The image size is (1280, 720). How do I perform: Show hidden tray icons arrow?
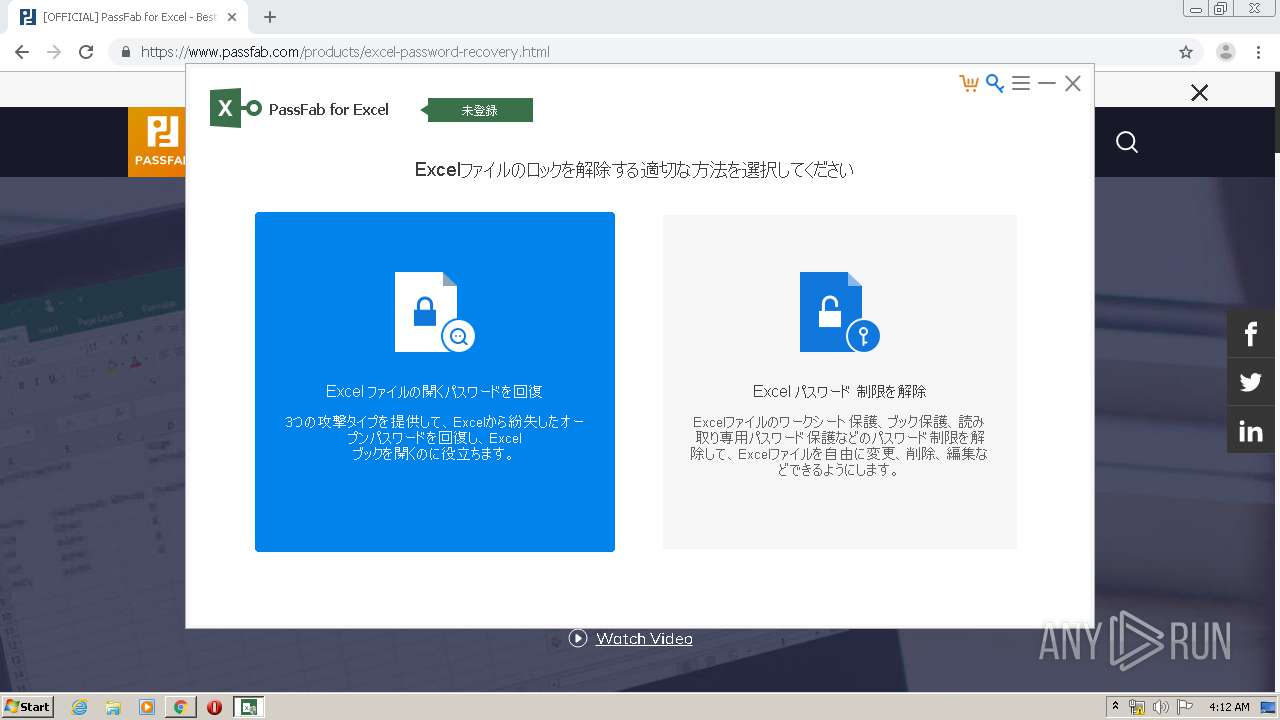click(x=1116, y=707)
